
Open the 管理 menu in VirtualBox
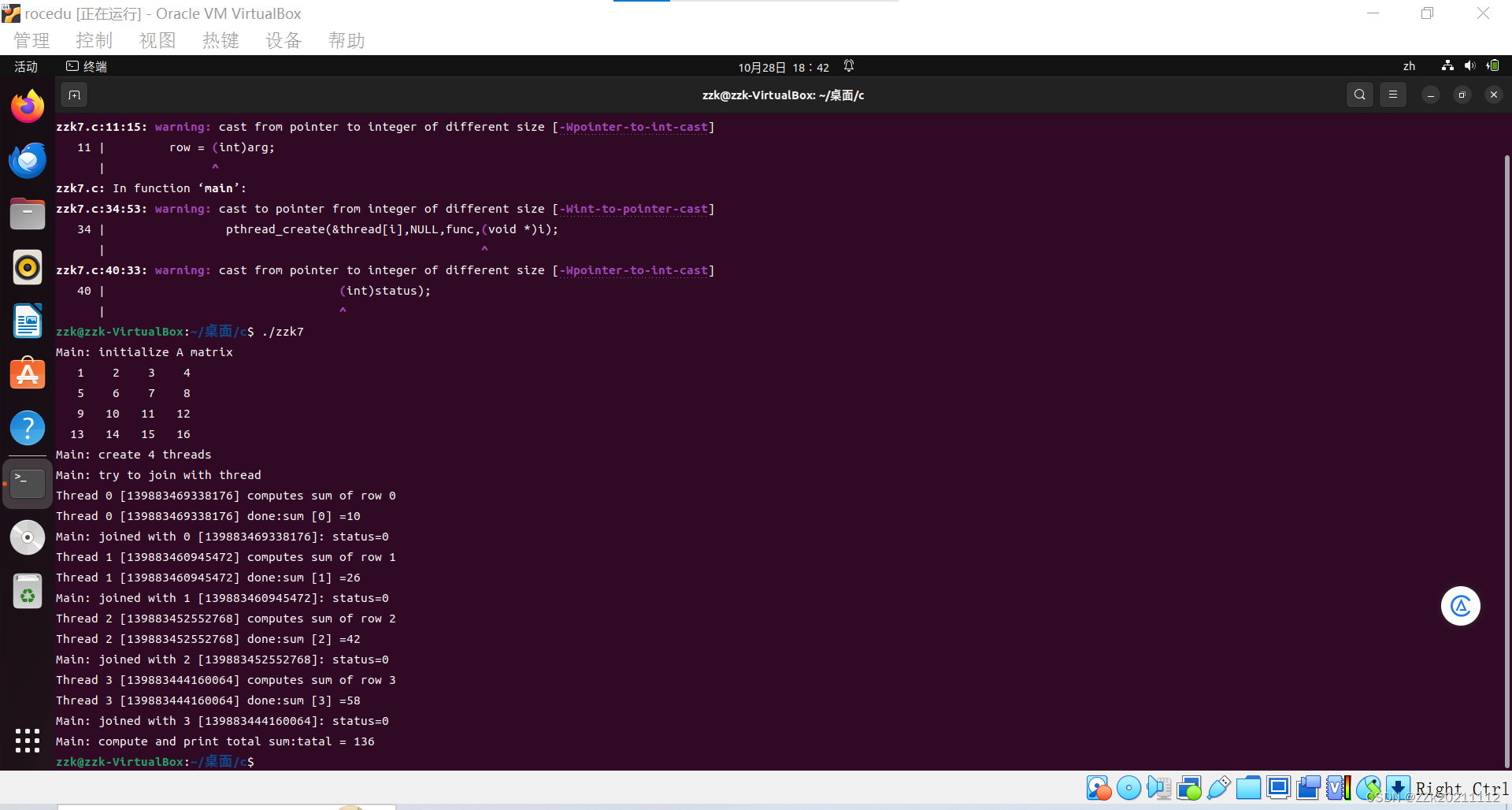pyautogui.click(x=31, y=40)
